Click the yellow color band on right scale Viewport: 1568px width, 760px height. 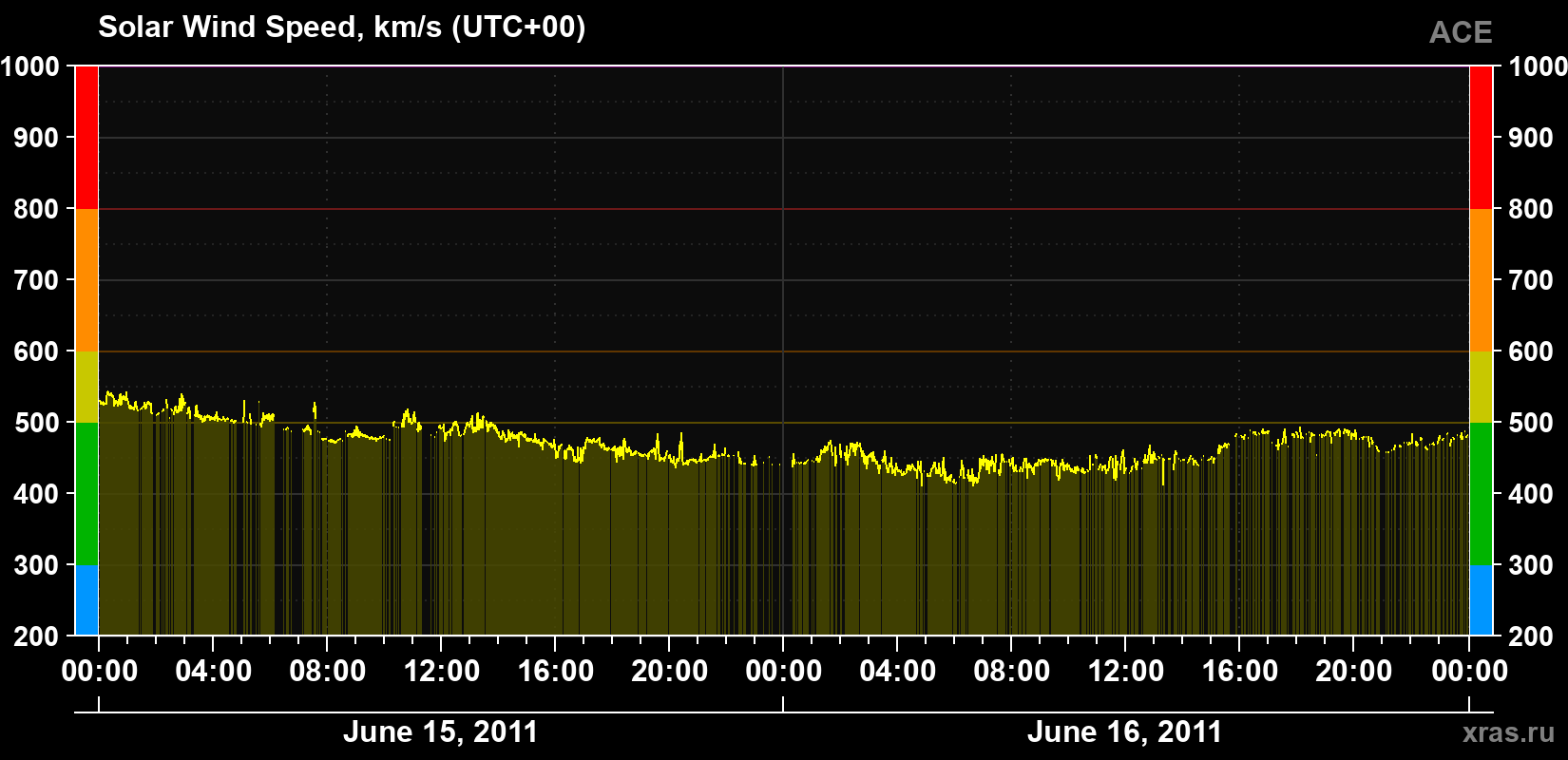click(1481, 387)
